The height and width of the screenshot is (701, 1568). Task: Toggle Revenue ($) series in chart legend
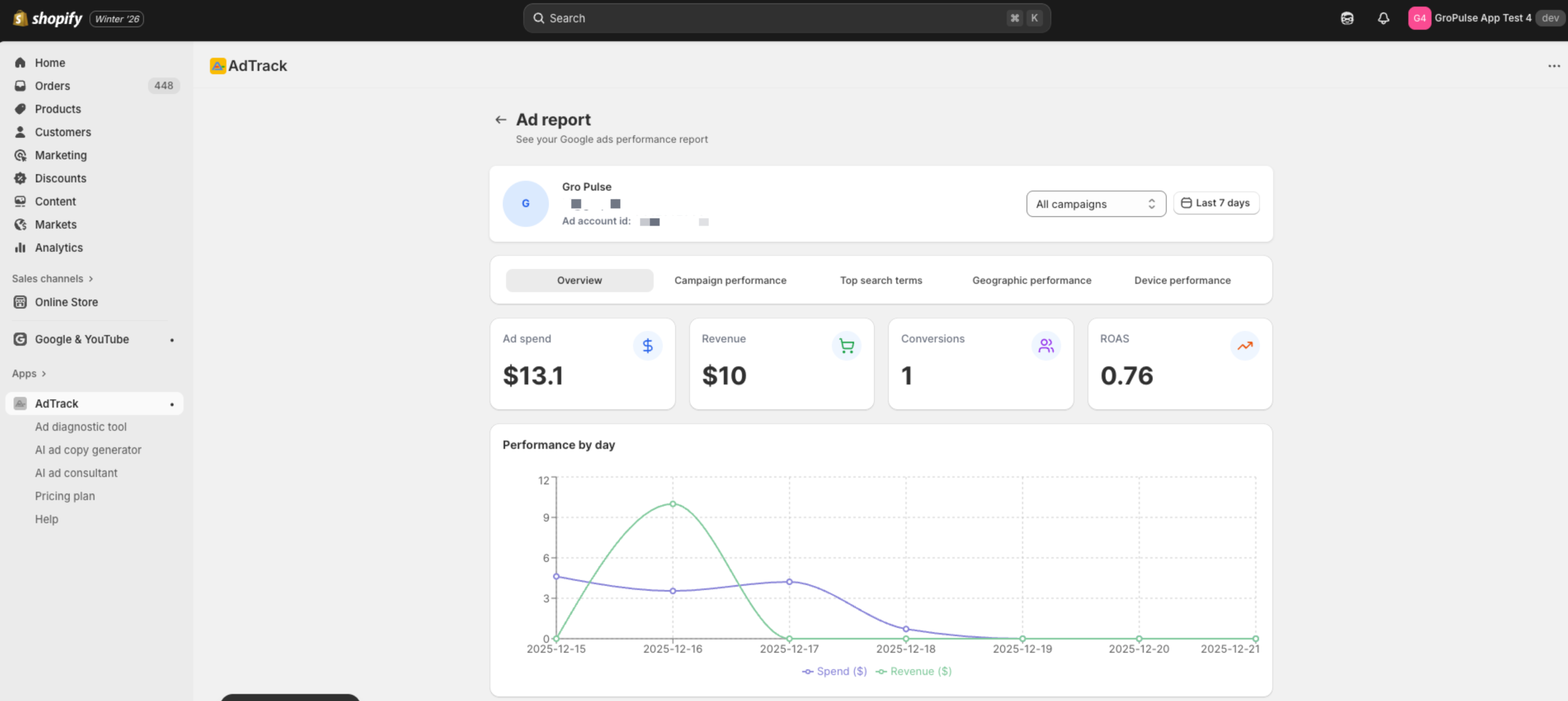(914, 672)
